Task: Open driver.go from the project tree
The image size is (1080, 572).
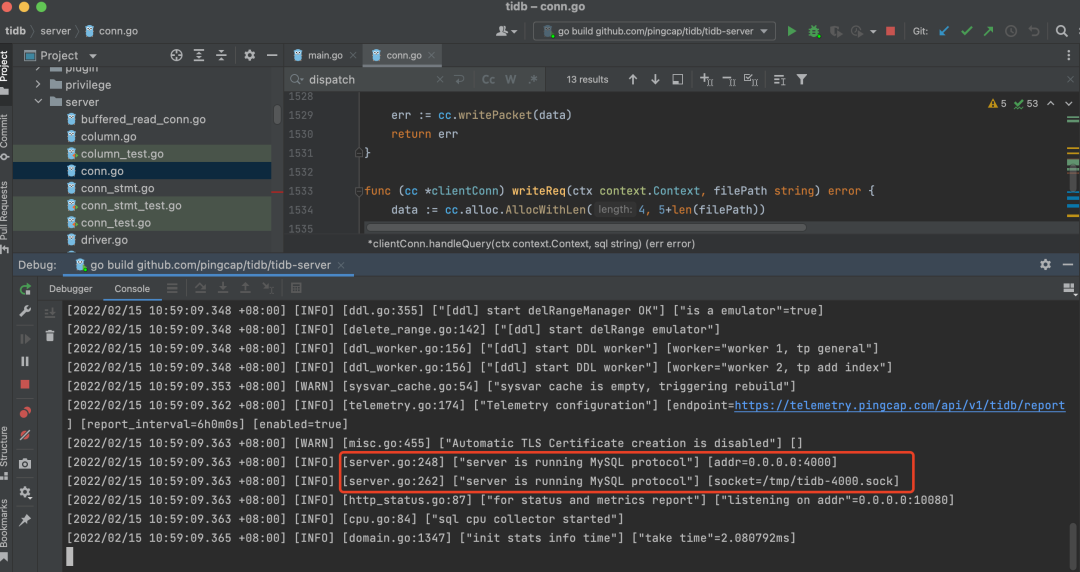Action: click(104, 240)
